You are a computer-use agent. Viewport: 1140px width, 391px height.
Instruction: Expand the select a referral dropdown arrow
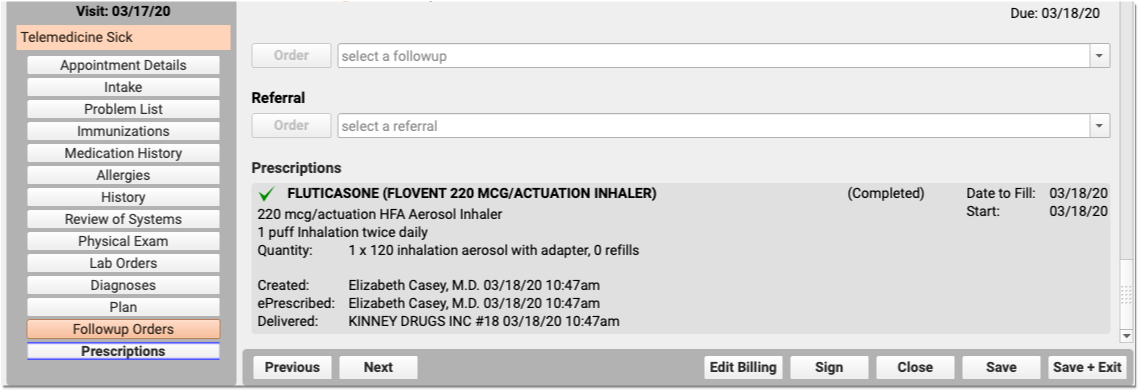point(1099,126)
